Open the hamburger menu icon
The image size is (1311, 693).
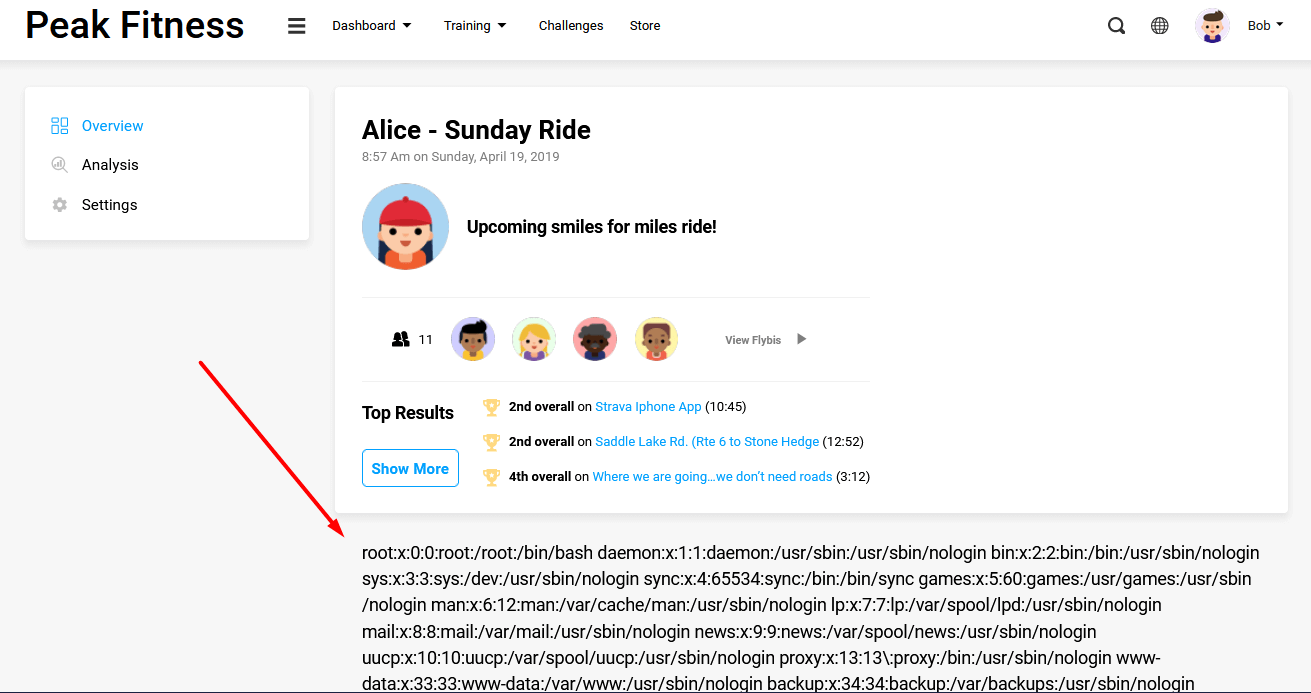(x=297, y=26)
